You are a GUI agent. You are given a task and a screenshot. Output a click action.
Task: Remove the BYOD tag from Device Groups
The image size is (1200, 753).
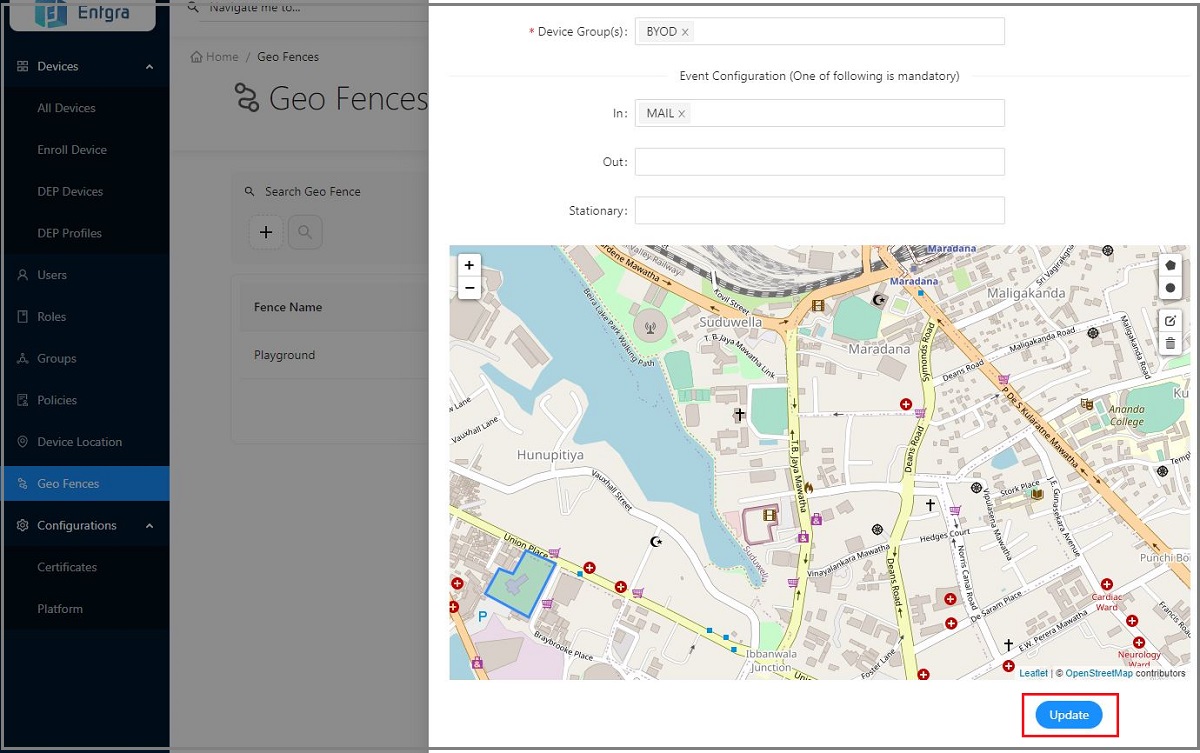pyautogui.click(x=685, y=32)
